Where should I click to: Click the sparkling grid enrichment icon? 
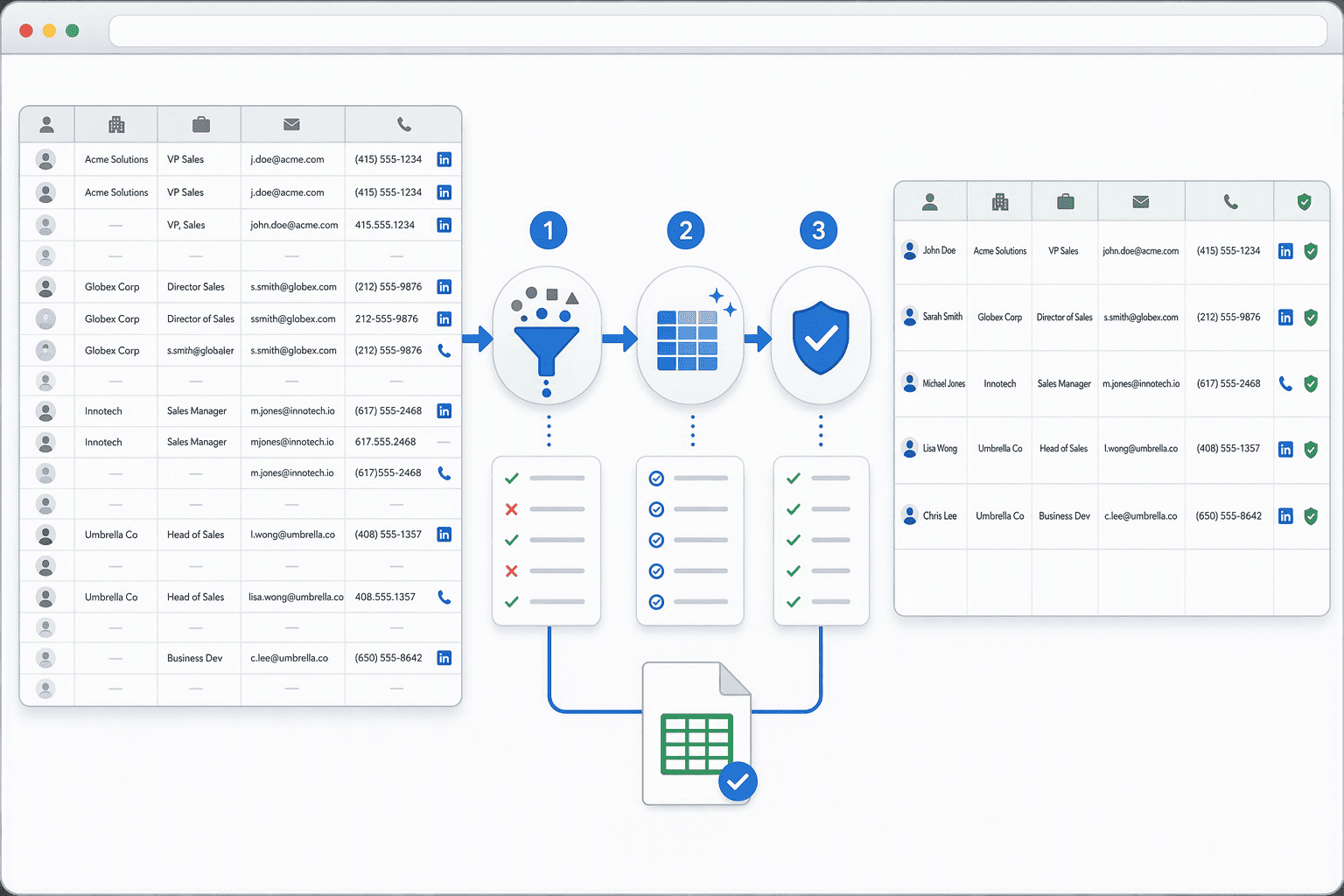tap(690, 335)
